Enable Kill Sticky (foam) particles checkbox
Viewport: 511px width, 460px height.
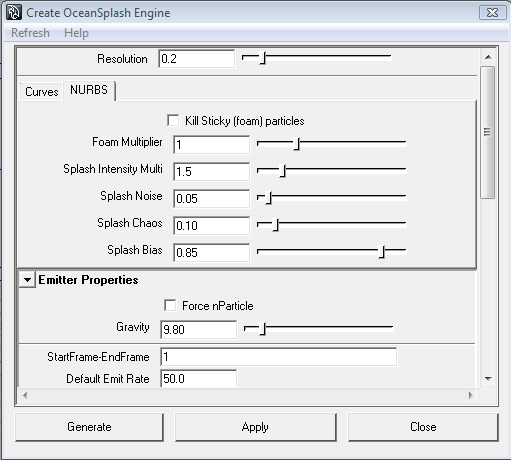(x=173, y=120)
